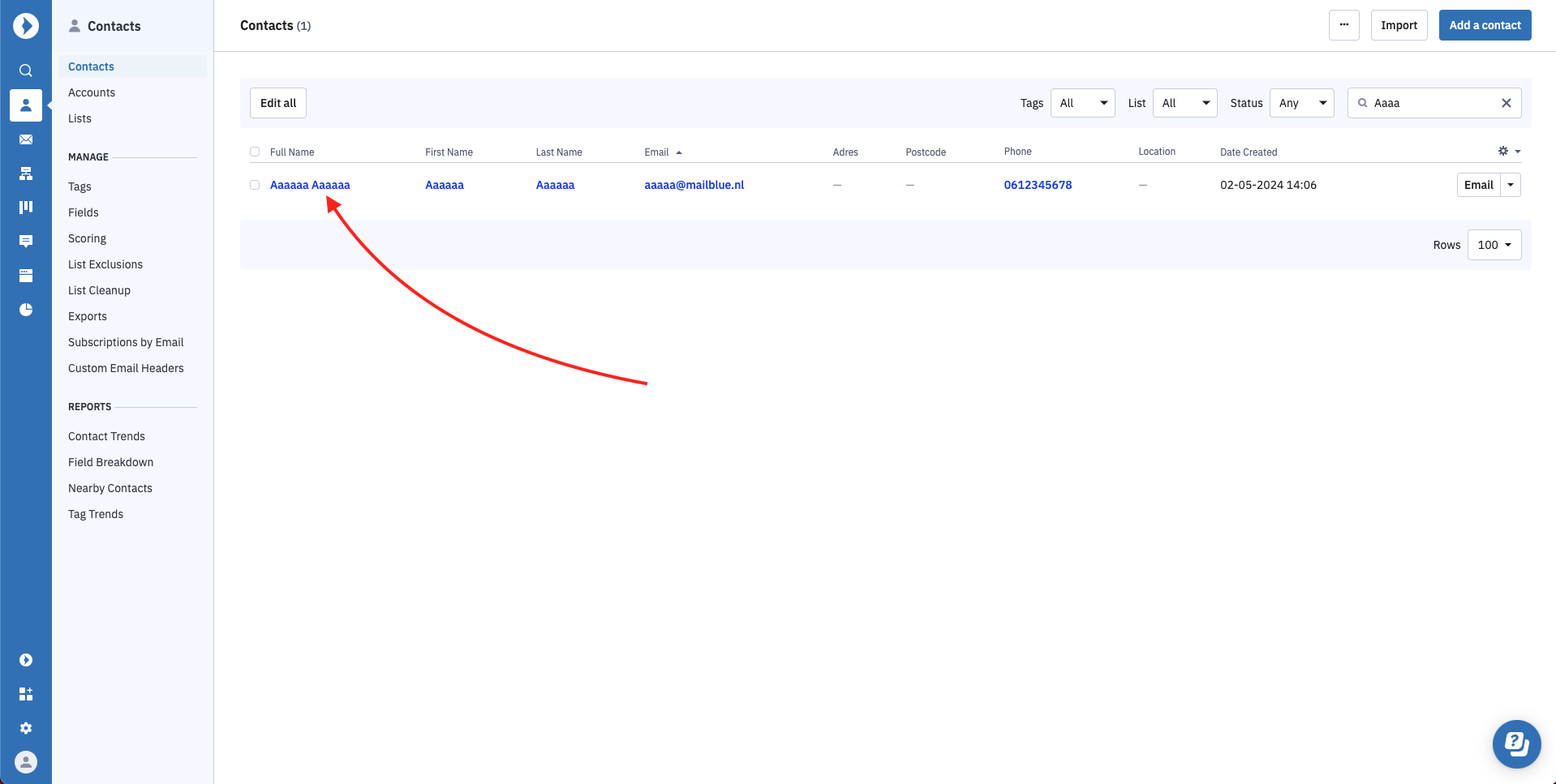Open the Rows per page dropdown
The height and width of the screenshot is (784, 1556).
tap(1494, 245)
